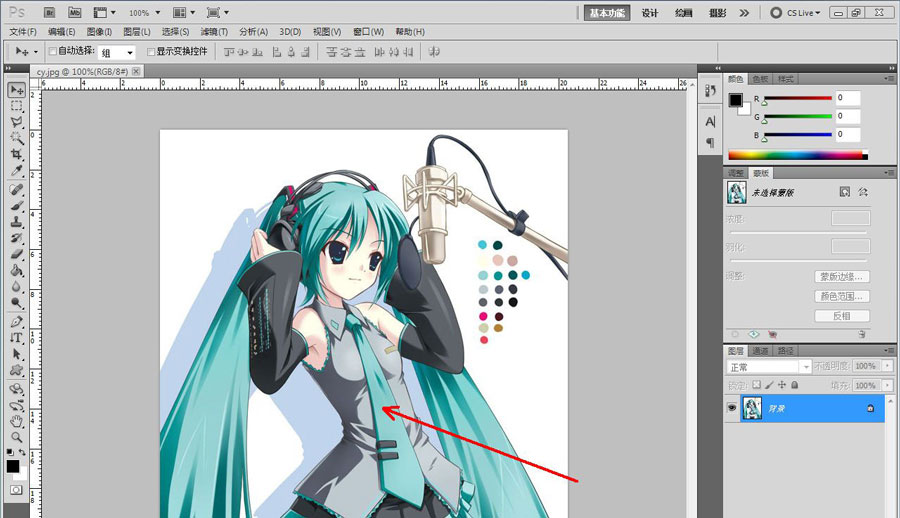Image resolution: width=900 pixels, height=518 pixels.
Task: Select the Custom Shape tool
Action: [17, 370]
